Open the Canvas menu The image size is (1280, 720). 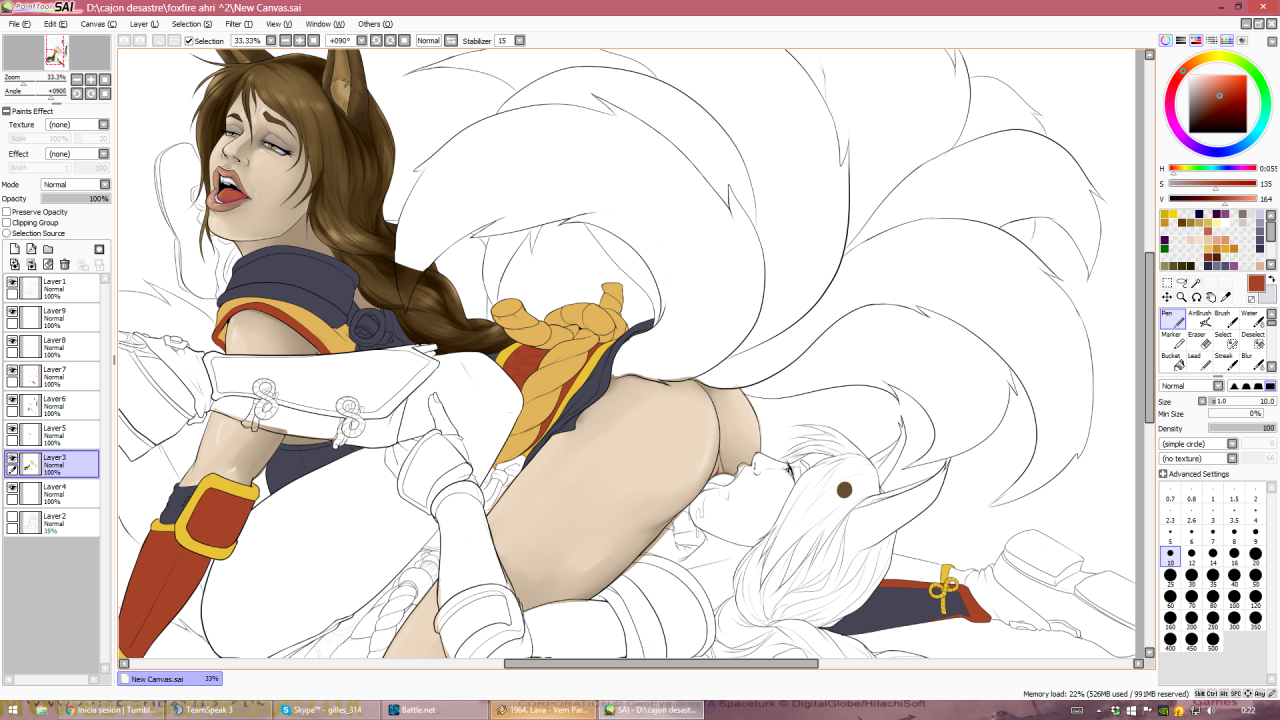point(99,24)
